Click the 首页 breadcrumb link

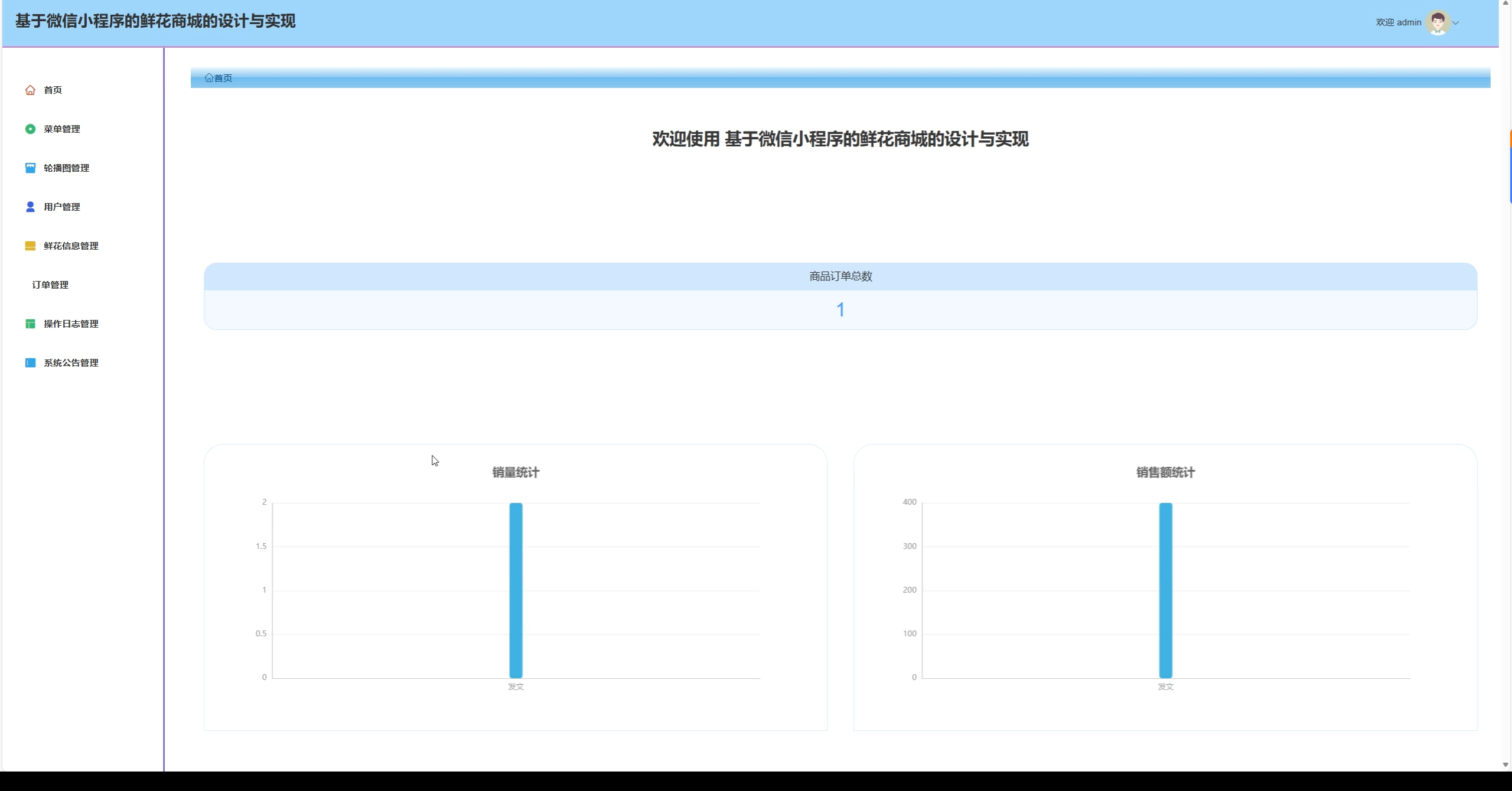tap(223, 78)
